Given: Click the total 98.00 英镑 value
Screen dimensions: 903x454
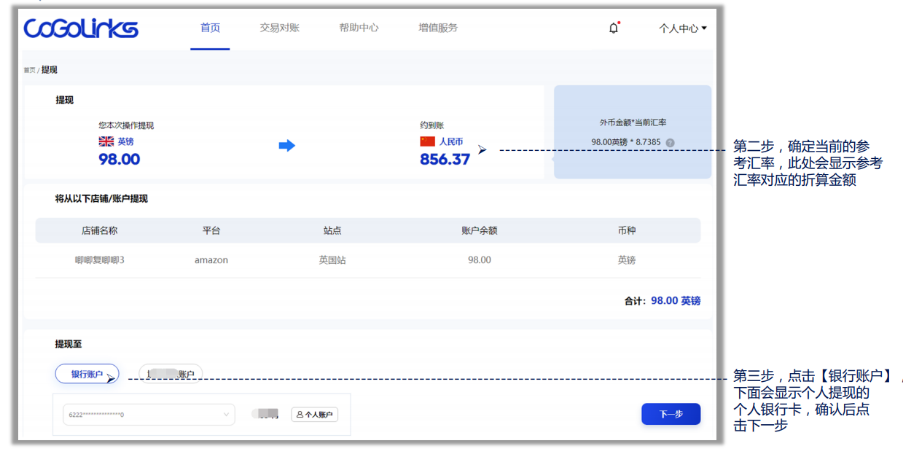Looking at the screenshot, I should click(x=676, y=301).
